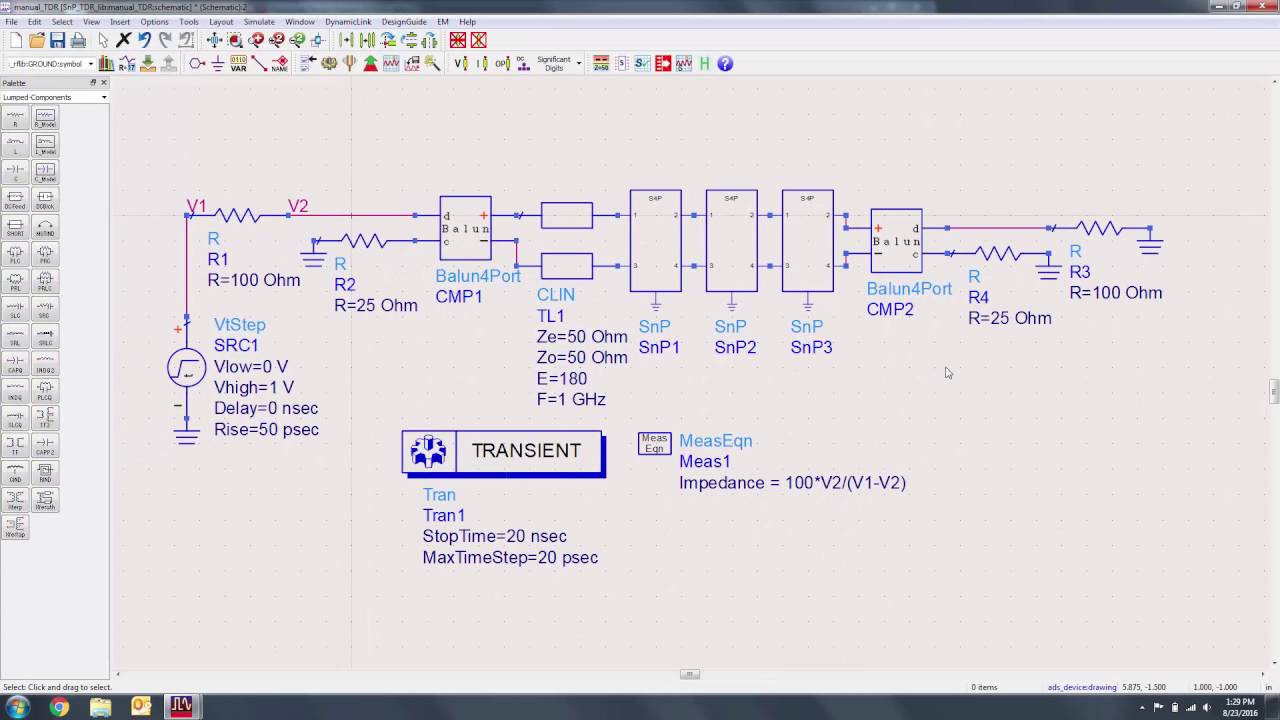1280x720 pixels.
Task: Pick the R_Model item in palette
Action: tap(45, 118)
